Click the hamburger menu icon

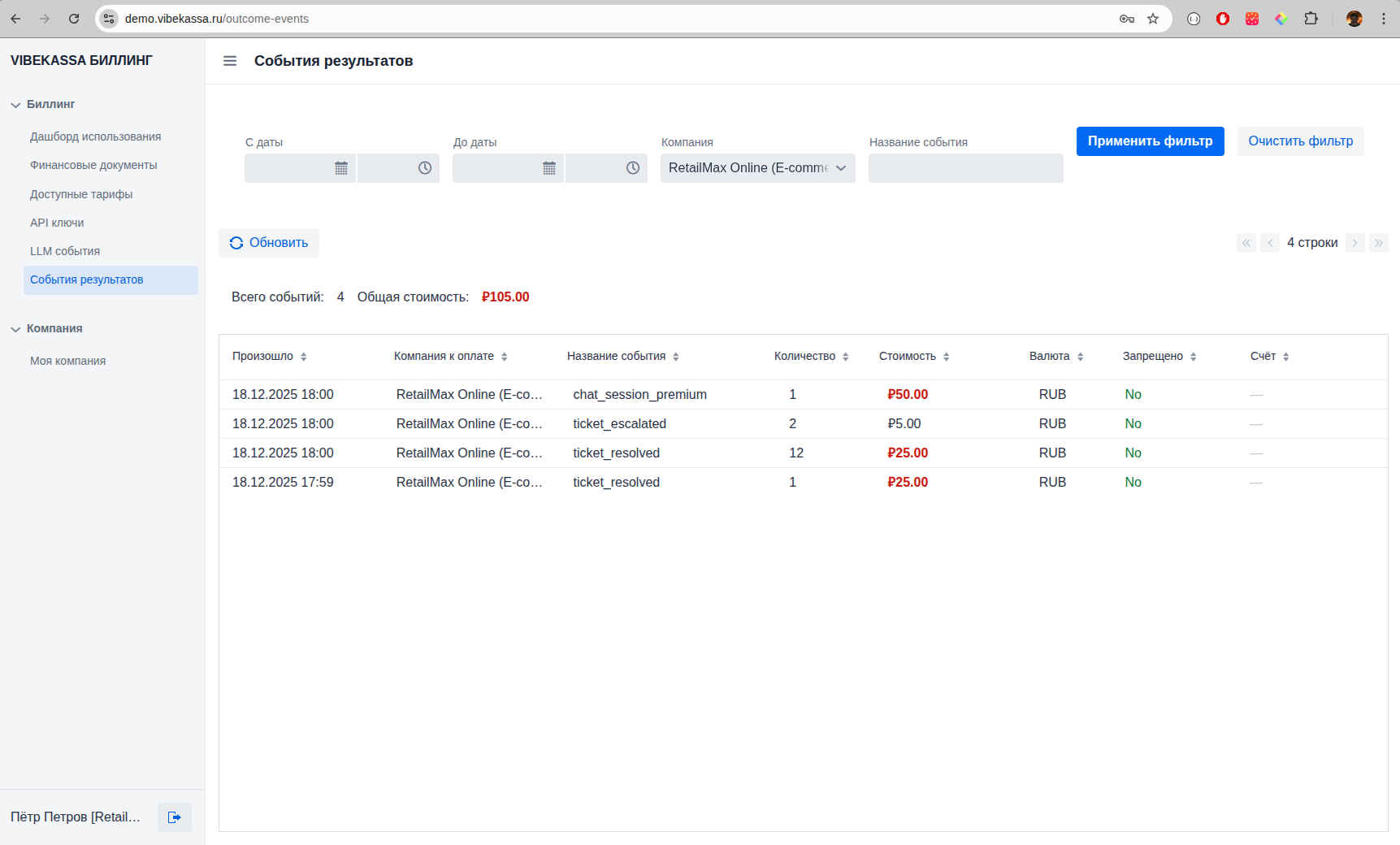point(230,61)
